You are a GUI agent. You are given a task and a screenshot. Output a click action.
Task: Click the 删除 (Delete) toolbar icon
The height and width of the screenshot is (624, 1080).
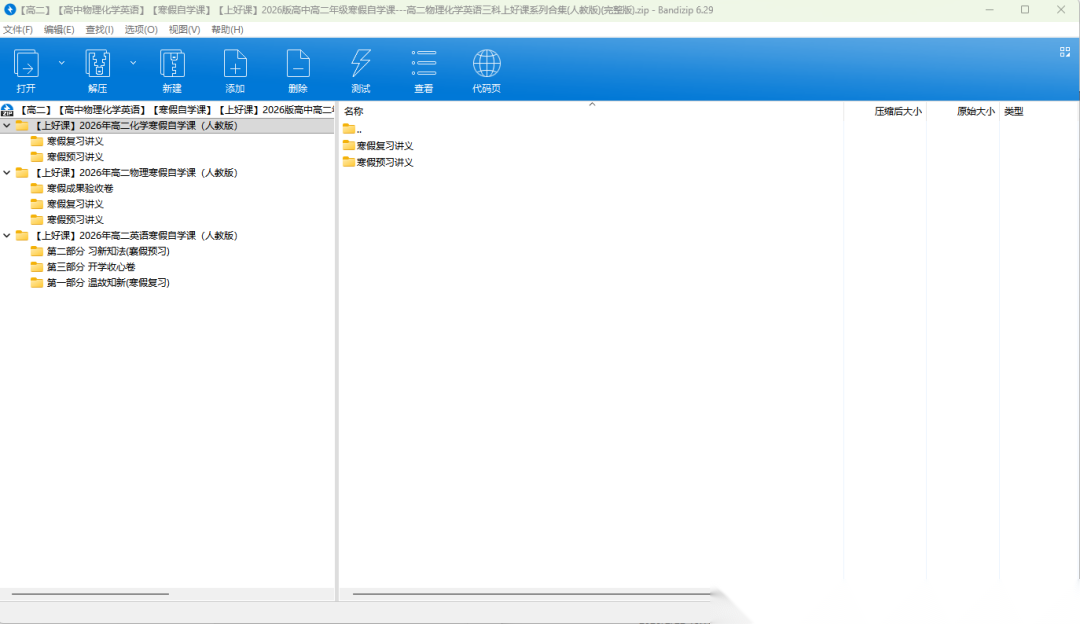(x=298, y=64)
